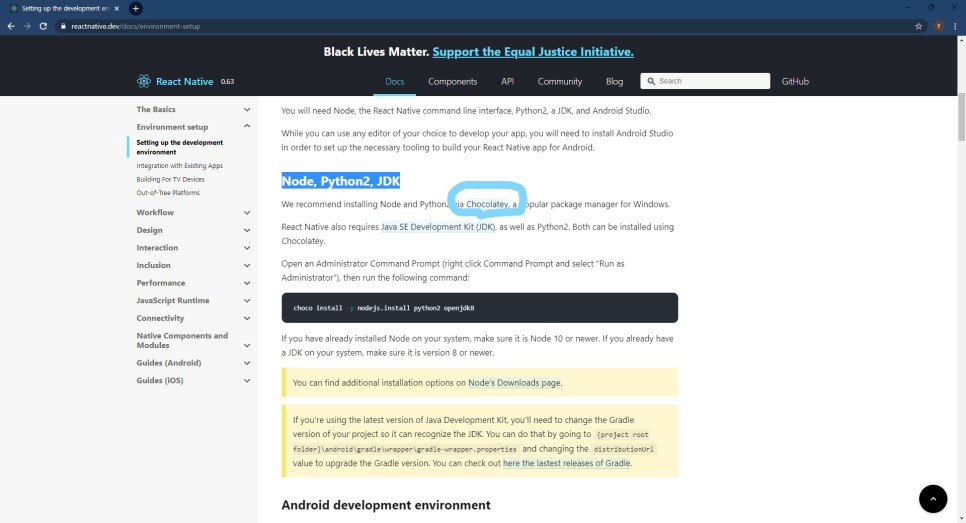Click the React Native home title
This screenshot has height=523, width=966.
(x=184, y=81)
